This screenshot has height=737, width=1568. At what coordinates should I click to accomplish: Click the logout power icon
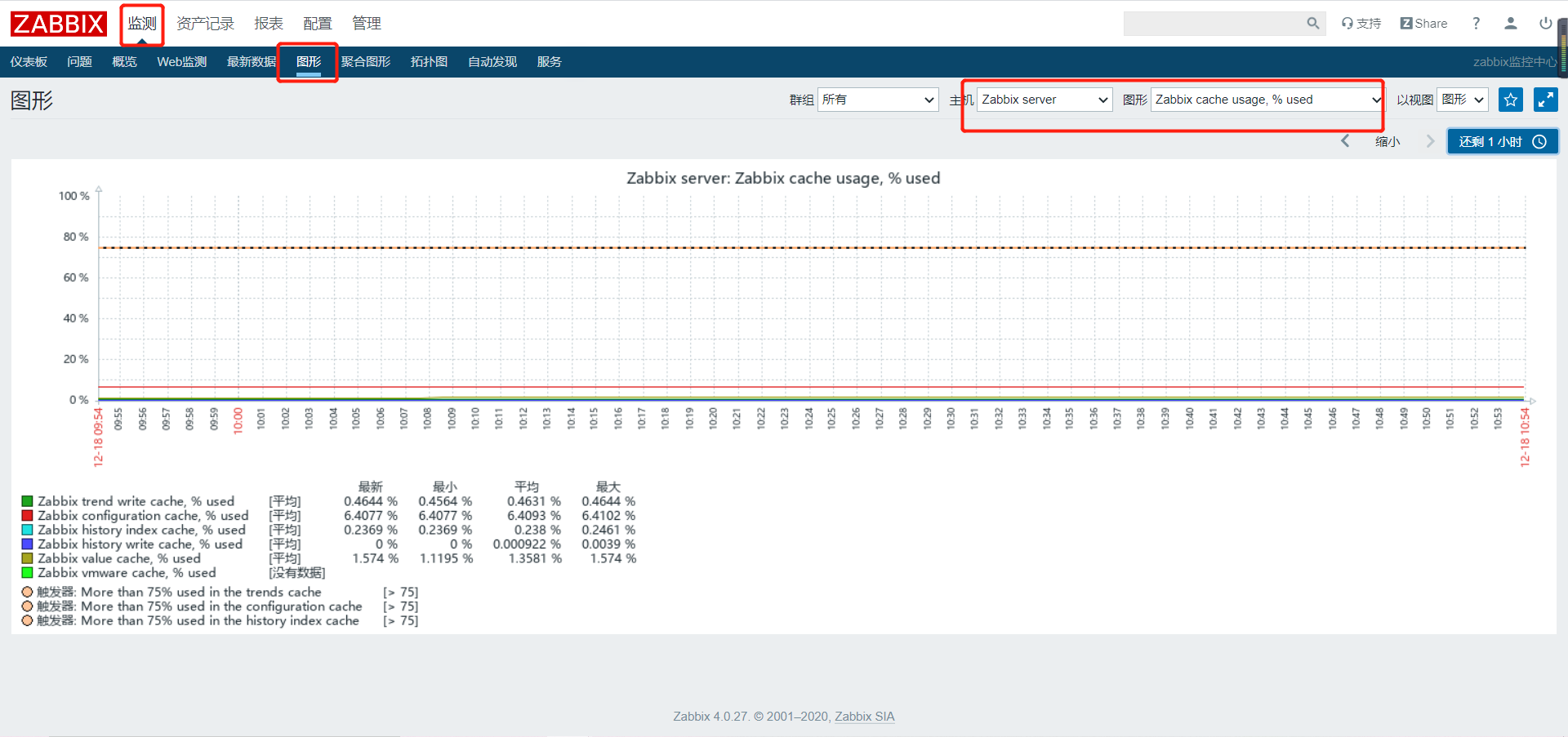tap(1545, 24)
